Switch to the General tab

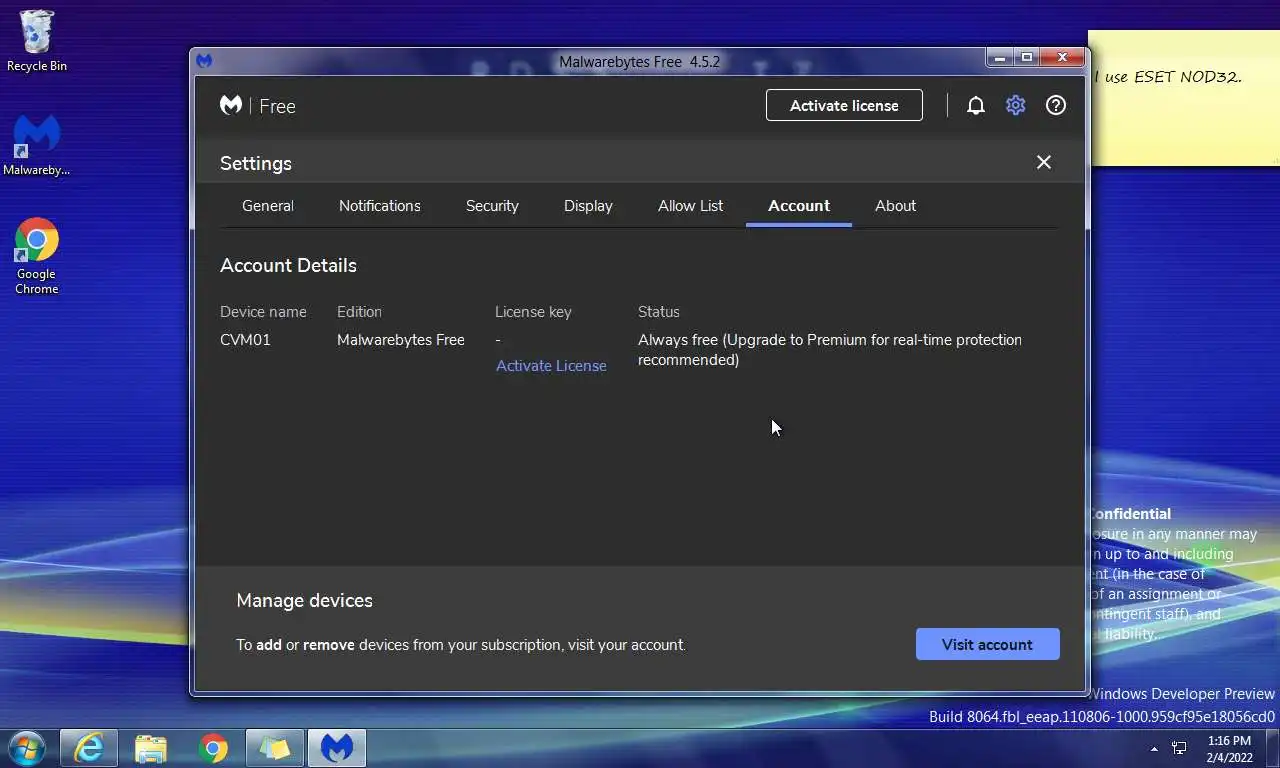(268, 205)
